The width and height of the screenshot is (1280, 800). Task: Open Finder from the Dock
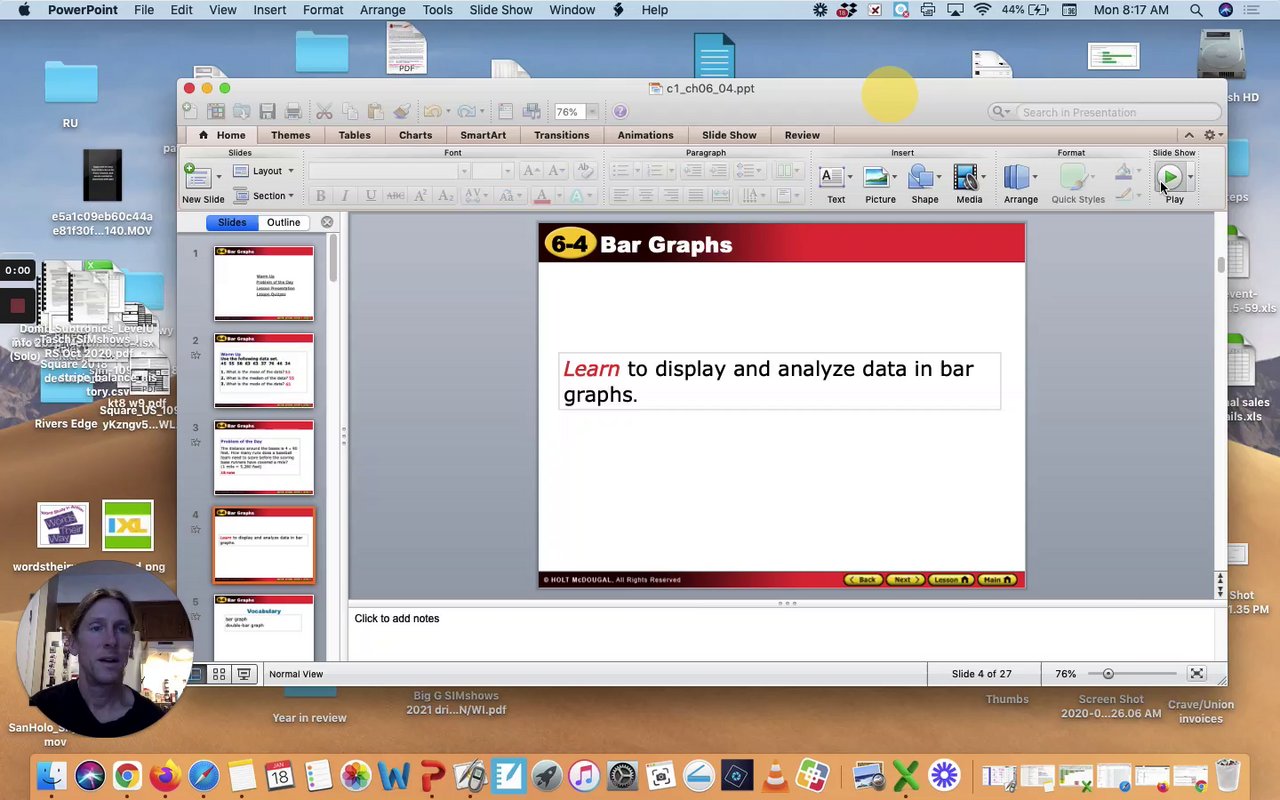pos(51,775)
